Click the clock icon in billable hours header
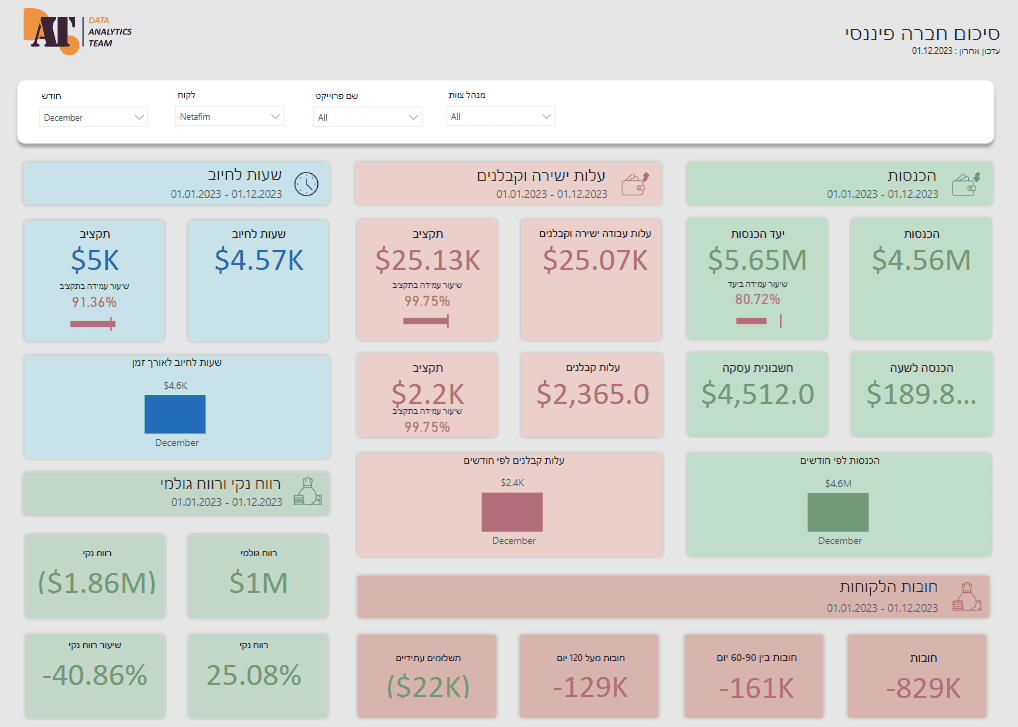Screen dimensions: 1018x727 (306, 184)
